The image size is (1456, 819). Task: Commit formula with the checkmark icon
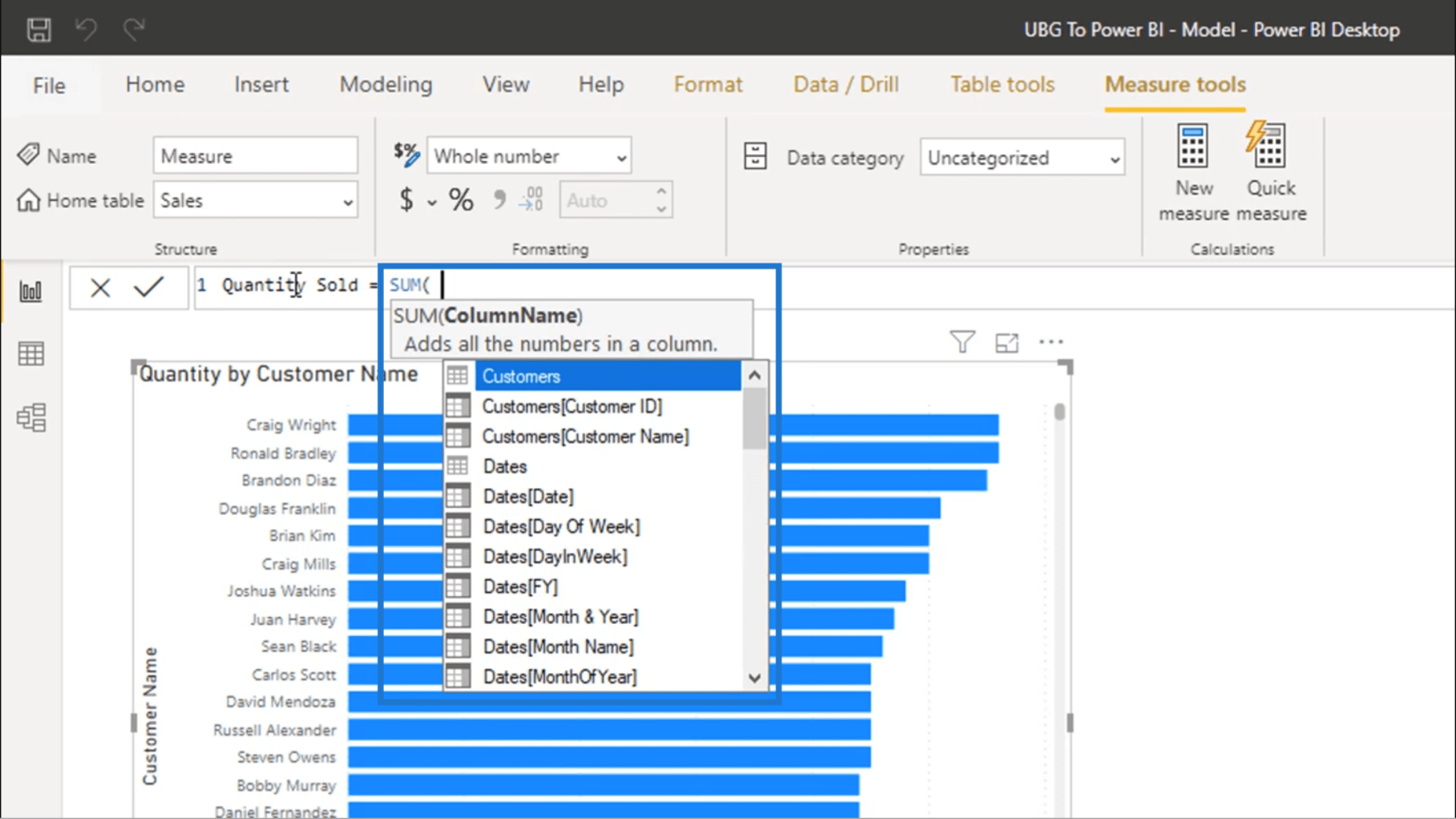149,286
